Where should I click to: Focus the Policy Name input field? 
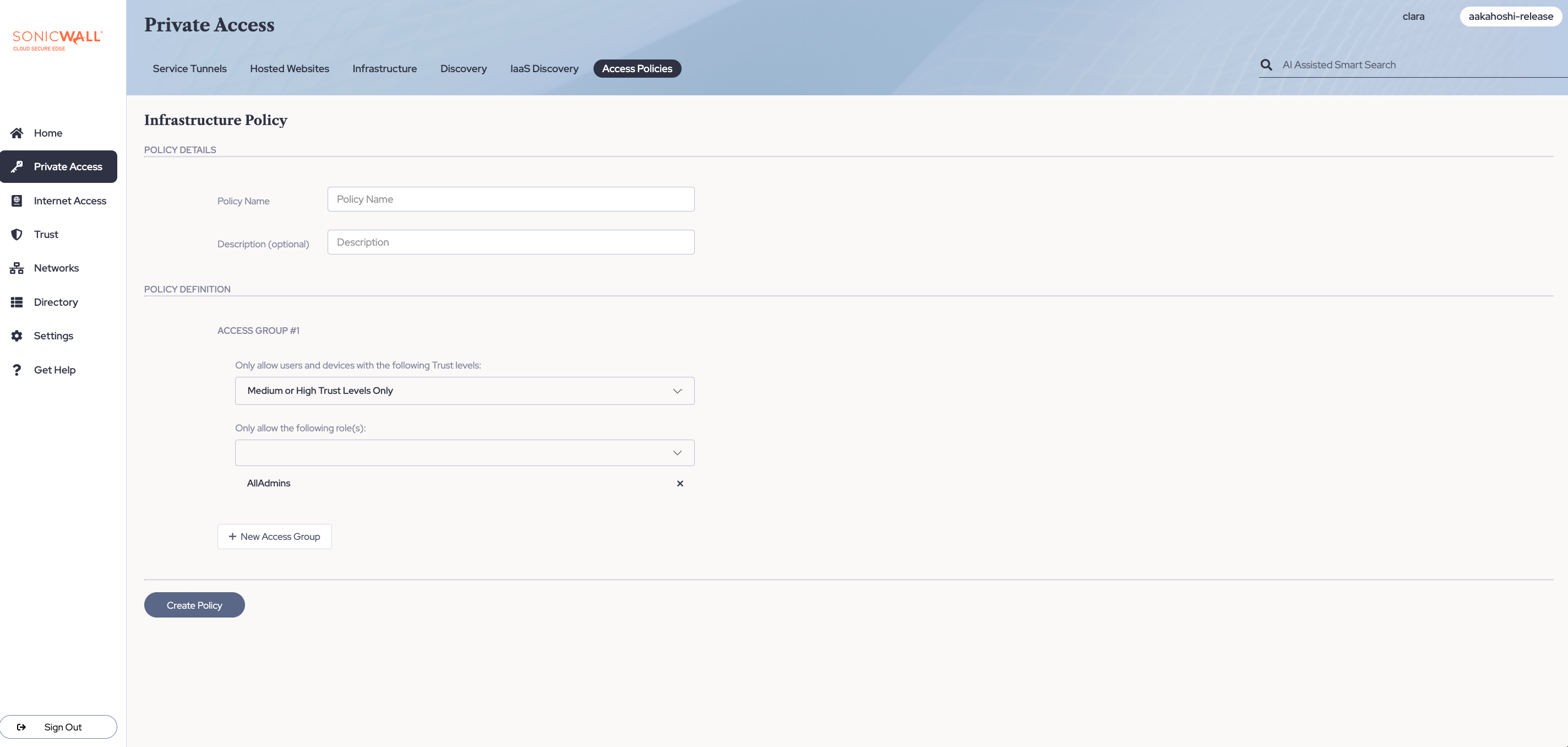(x=511, y=199)
